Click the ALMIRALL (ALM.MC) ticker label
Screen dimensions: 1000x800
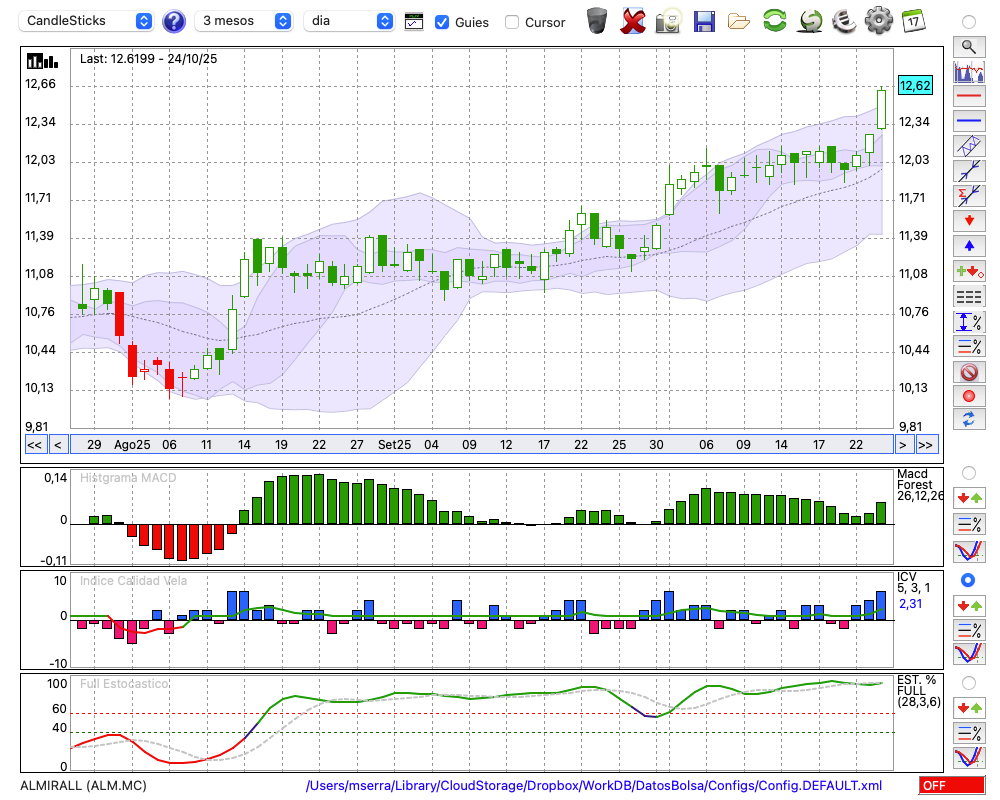(84, 785)
